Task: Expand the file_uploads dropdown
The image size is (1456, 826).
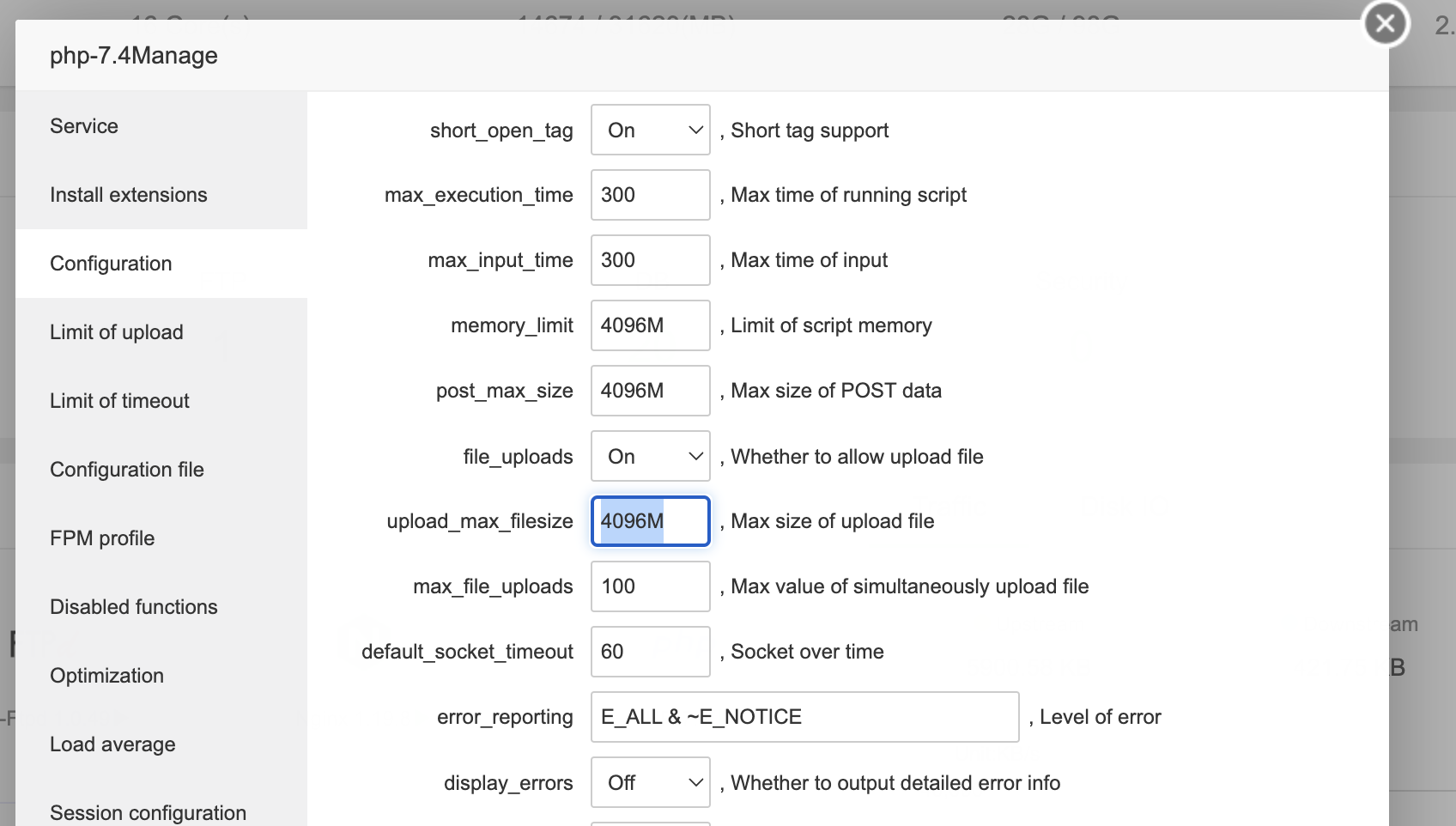Action: click(x=650, y=457)
